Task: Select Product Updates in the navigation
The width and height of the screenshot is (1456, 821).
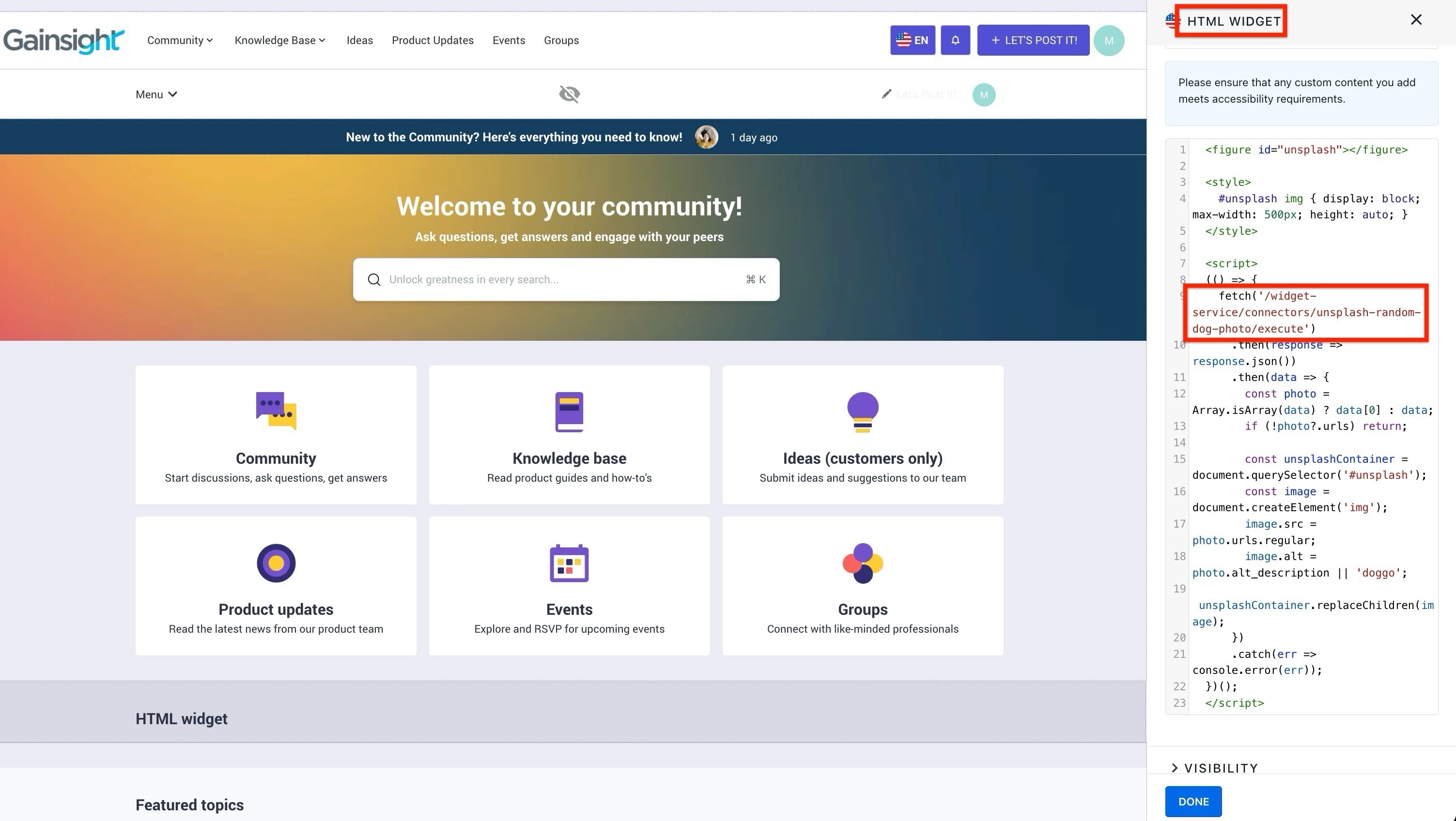Action: pyautogui.click(x=433, y=40)
